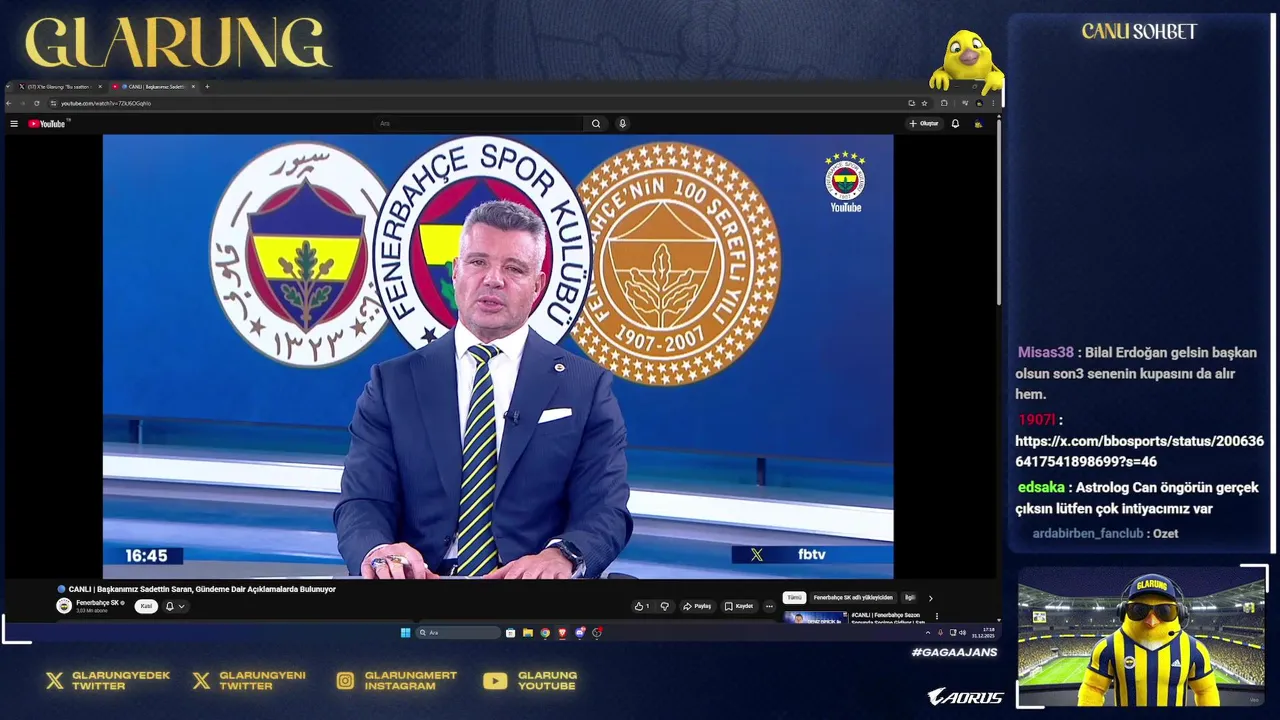Click edsaka username in chat

[x=1041, y=488]
